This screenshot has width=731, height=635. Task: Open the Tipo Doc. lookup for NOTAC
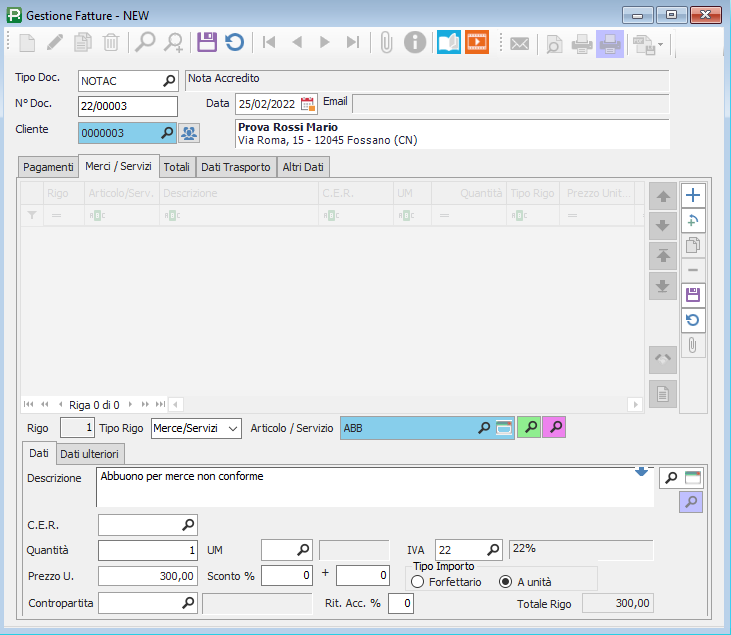(168, 80)
